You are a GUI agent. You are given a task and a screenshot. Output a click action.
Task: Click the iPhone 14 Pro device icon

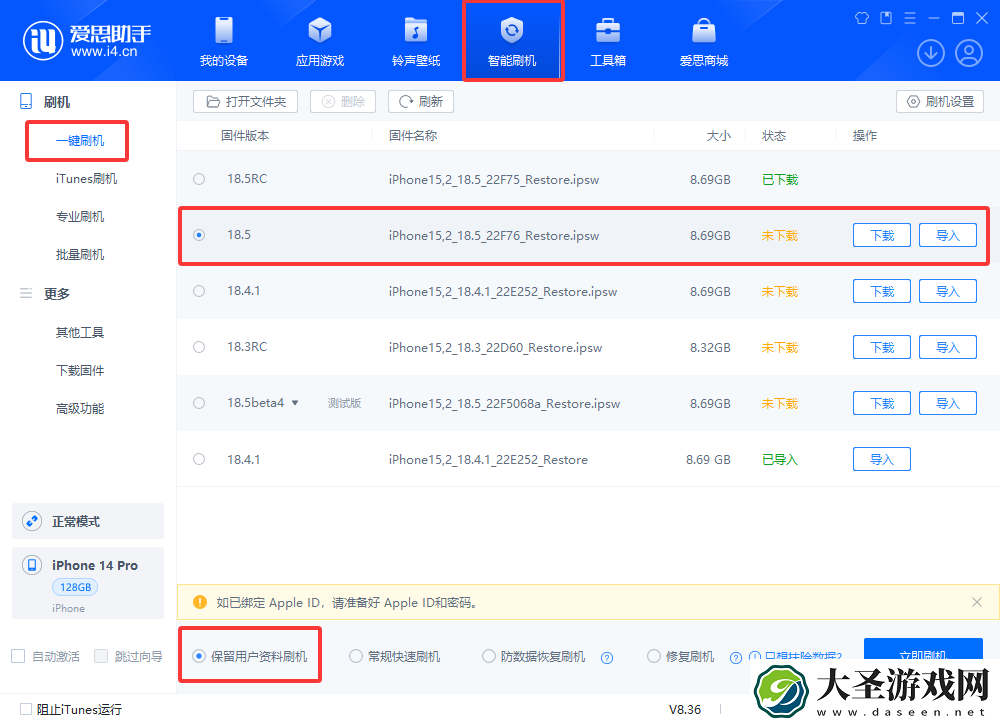tap(32, 565)
